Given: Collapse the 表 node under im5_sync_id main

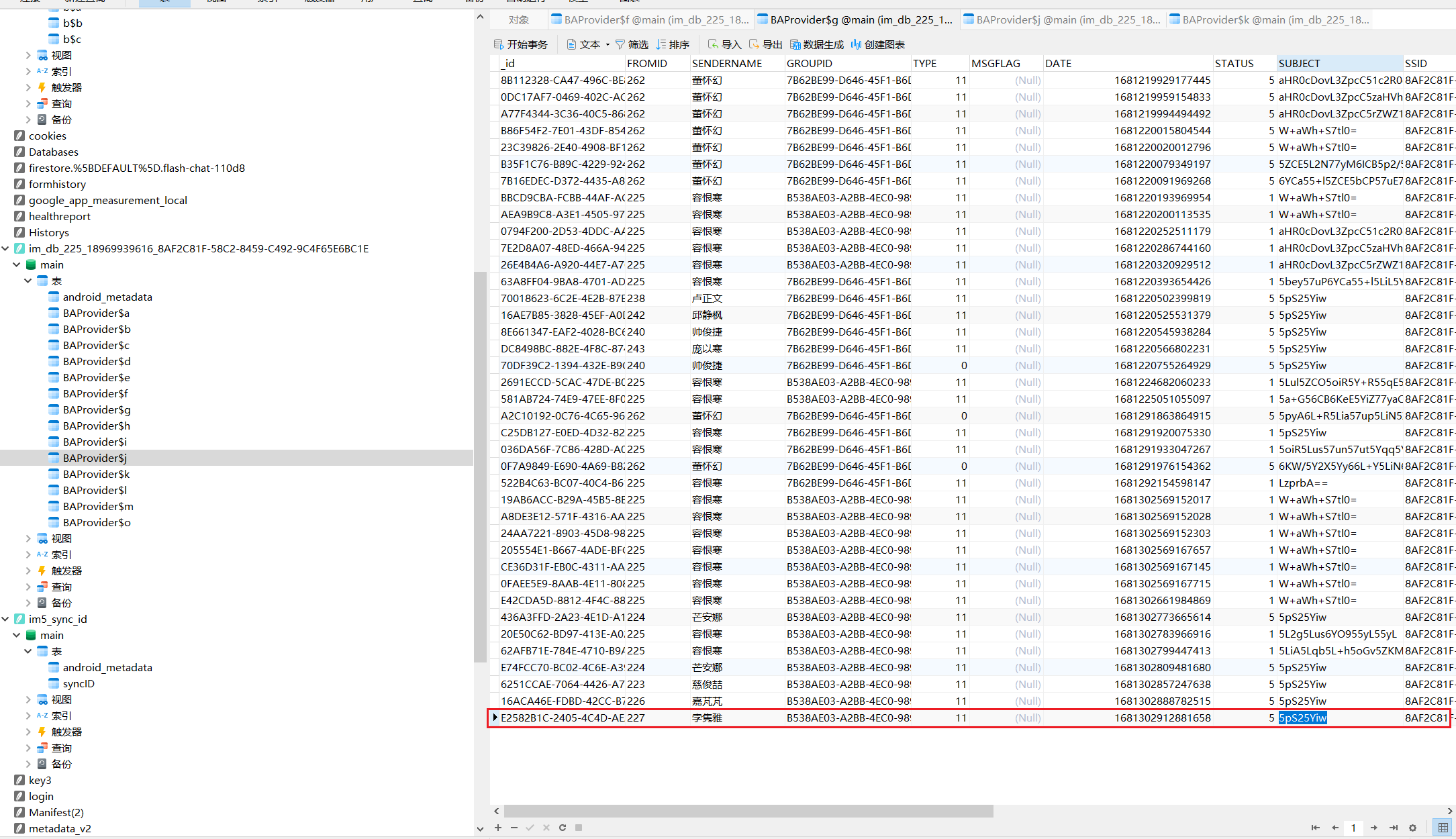Looking at the screenshot, I should click(x=28, y=651).
